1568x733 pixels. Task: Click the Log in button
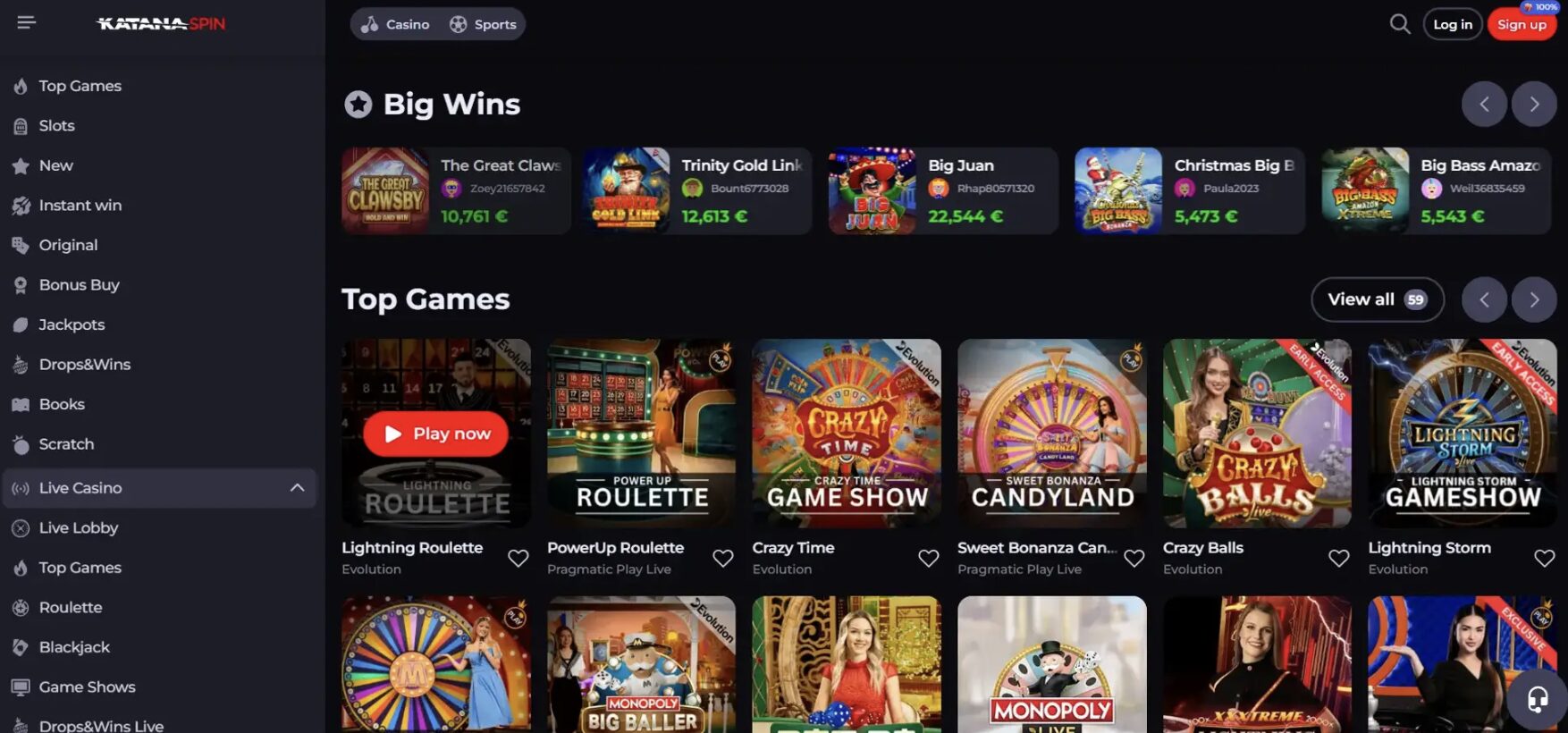(1453, 24)
